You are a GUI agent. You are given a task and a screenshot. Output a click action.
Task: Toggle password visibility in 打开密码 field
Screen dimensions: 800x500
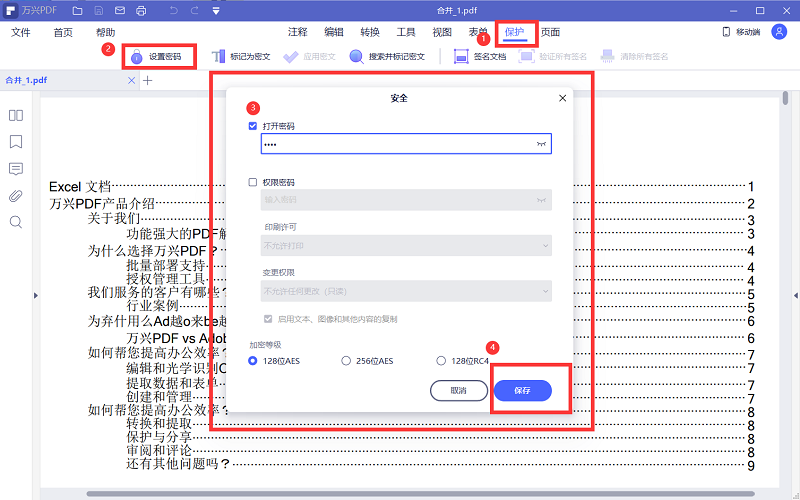coord(541,144)
